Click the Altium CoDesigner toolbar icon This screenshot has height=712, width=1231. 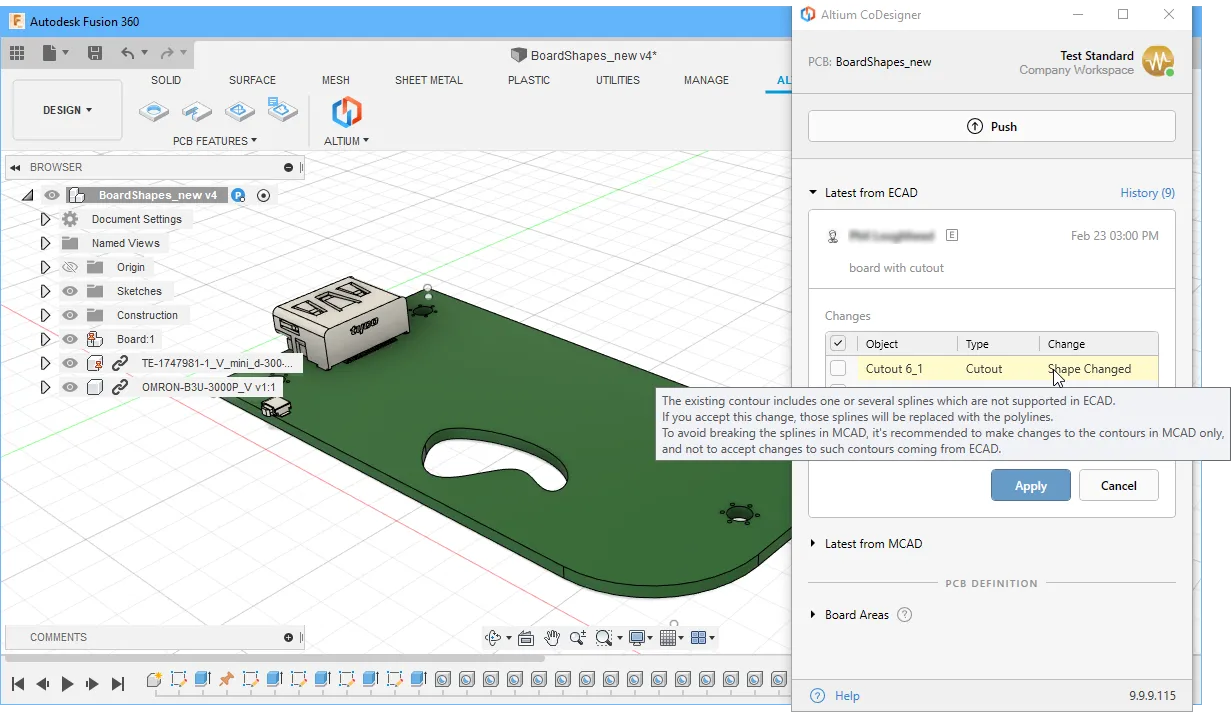[346, 111]
